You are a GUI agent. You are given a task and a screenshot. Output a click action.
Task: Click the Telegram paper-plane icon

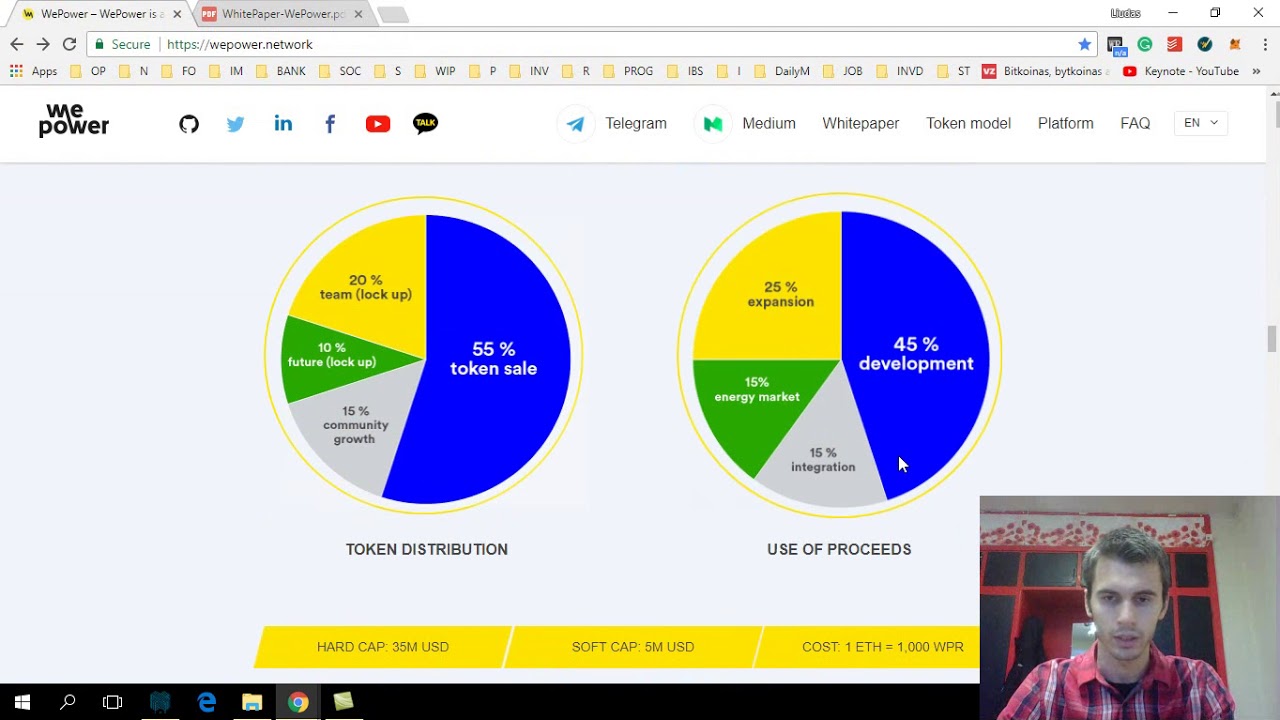click(x=575, y=123)
